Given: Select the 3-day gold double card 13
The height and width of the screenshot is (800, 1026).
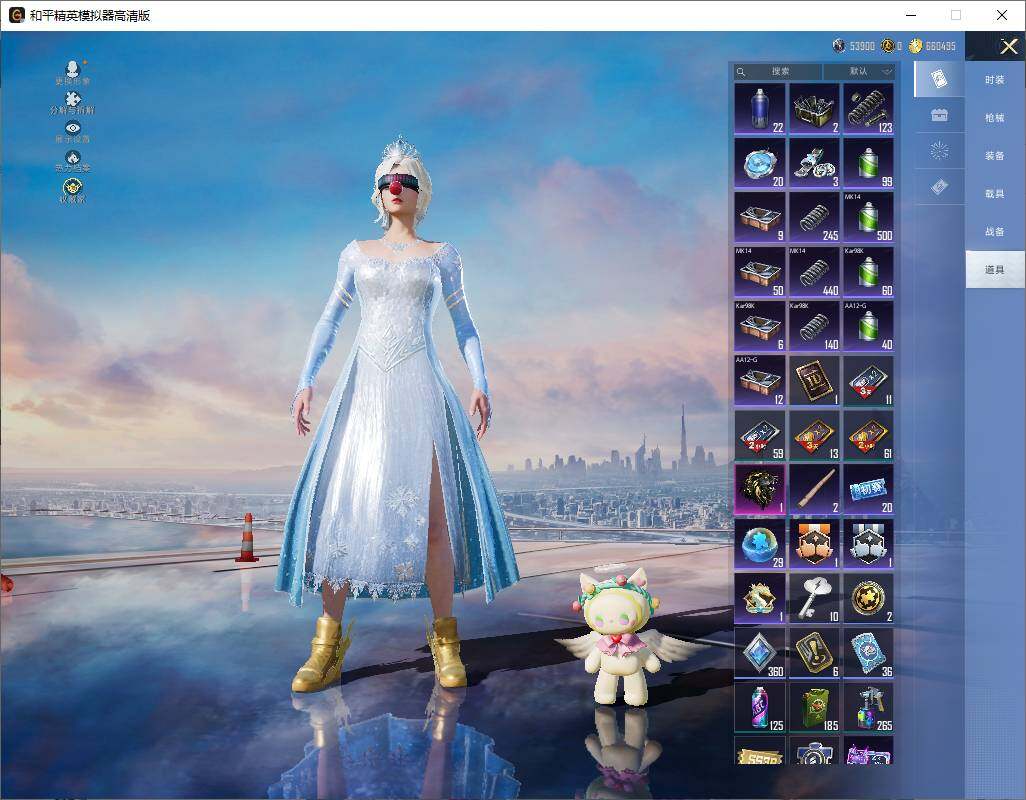Looking at the screenshot, I should point(814,435).
